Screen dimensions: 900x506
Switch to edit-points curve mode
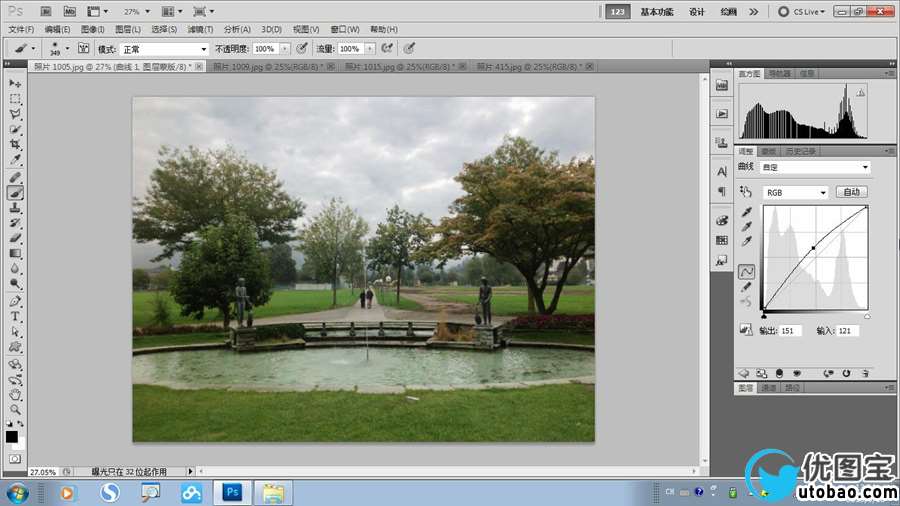tap(746, 271)
